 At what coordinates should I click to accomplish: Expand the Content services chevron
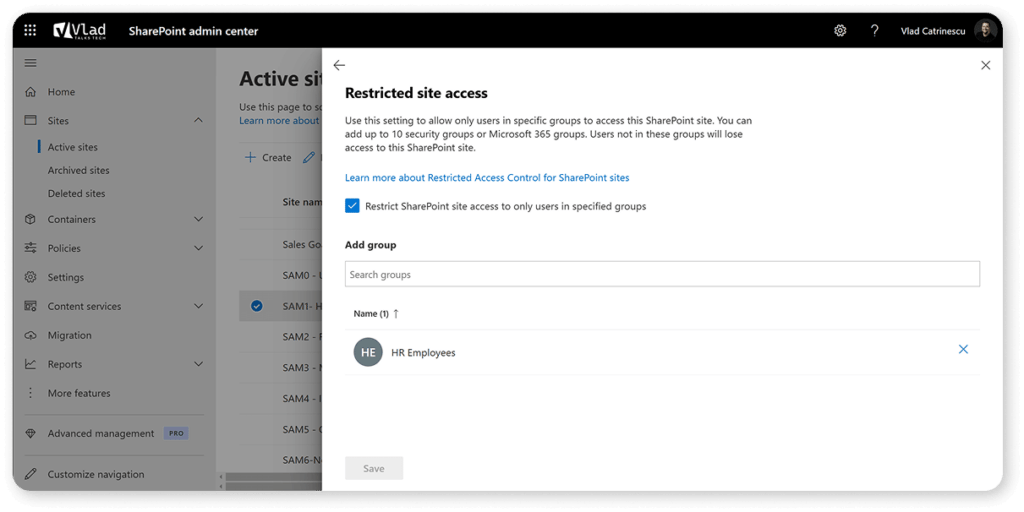199,306
